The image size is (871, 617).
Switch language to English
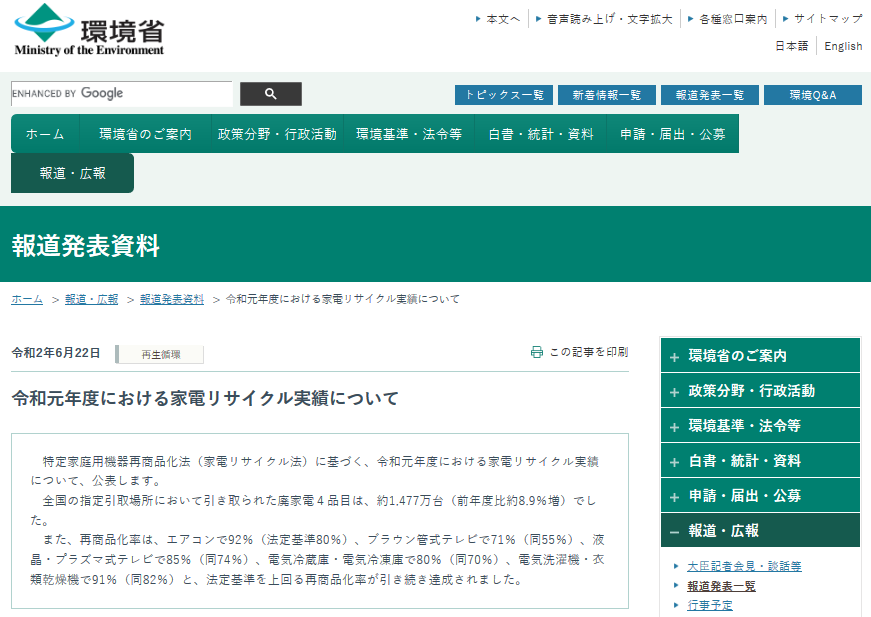pos(843,46)
